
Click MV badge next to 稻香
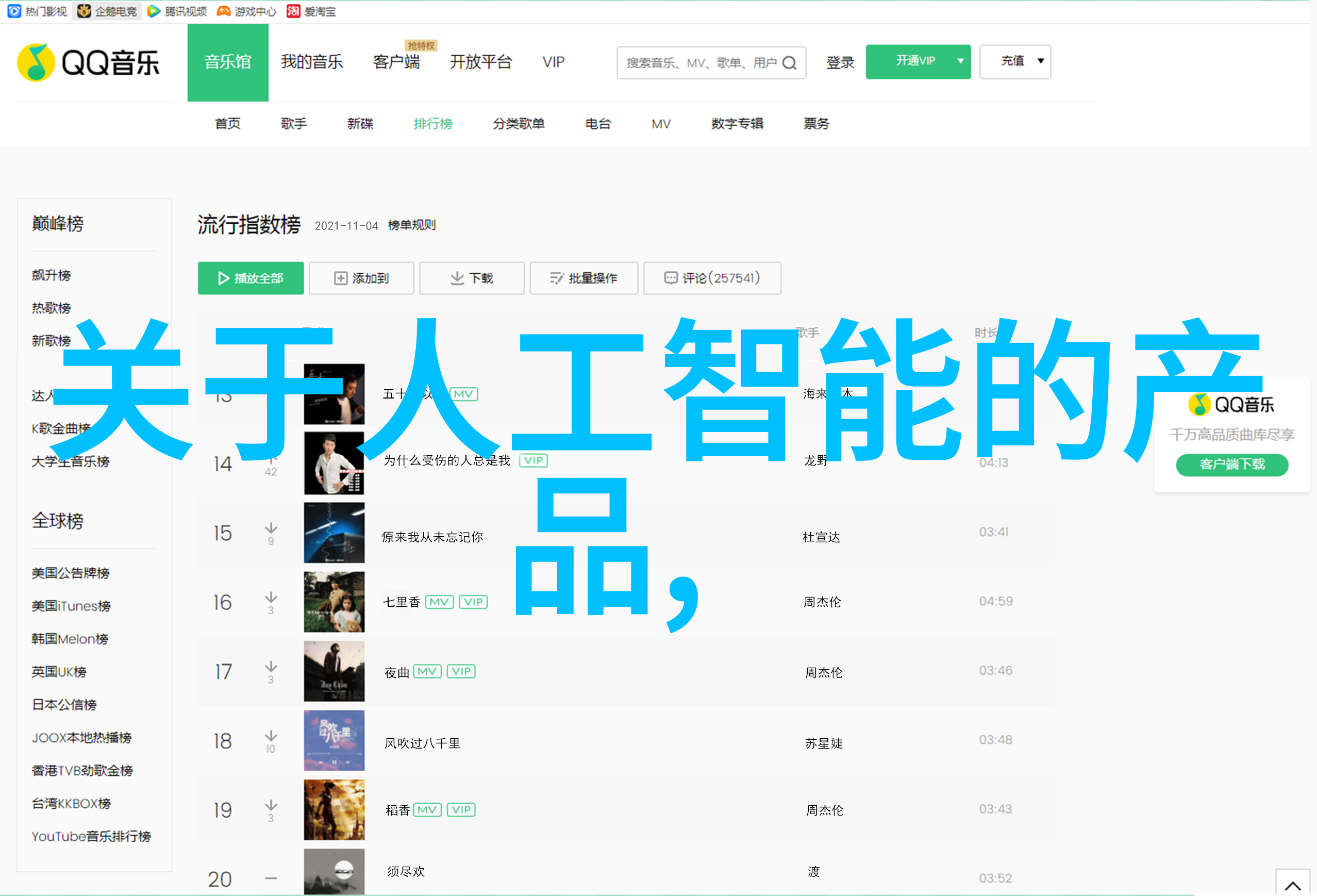pos(427,810)
